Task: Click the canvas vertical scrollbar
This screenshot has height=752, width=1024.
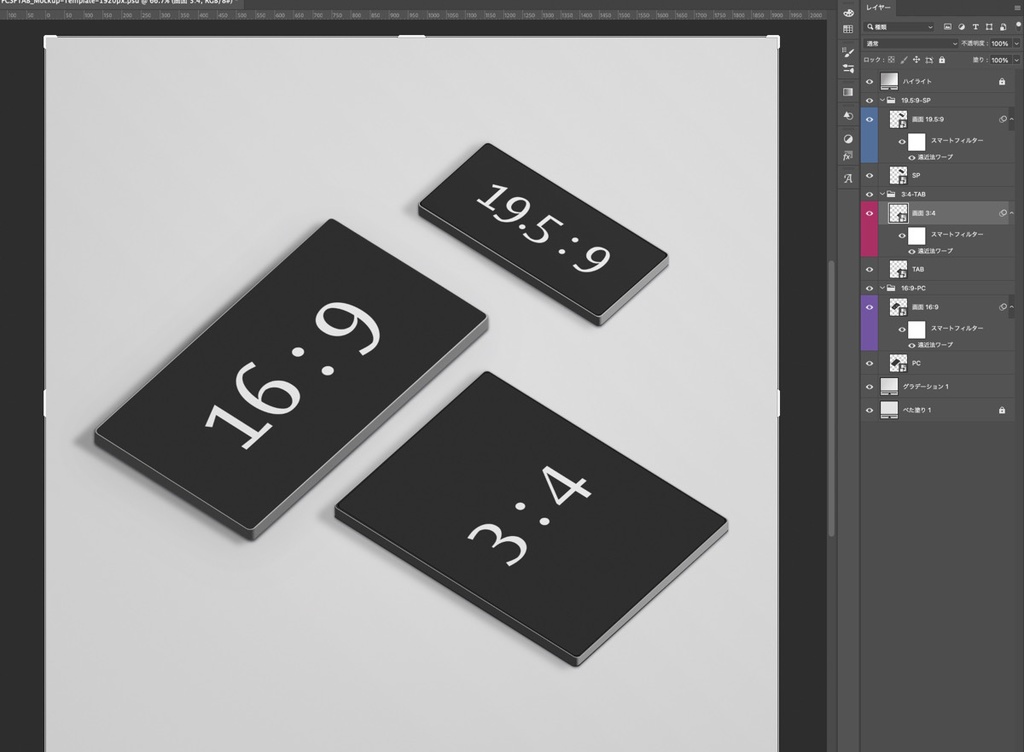Action: [x=831, y=398]
